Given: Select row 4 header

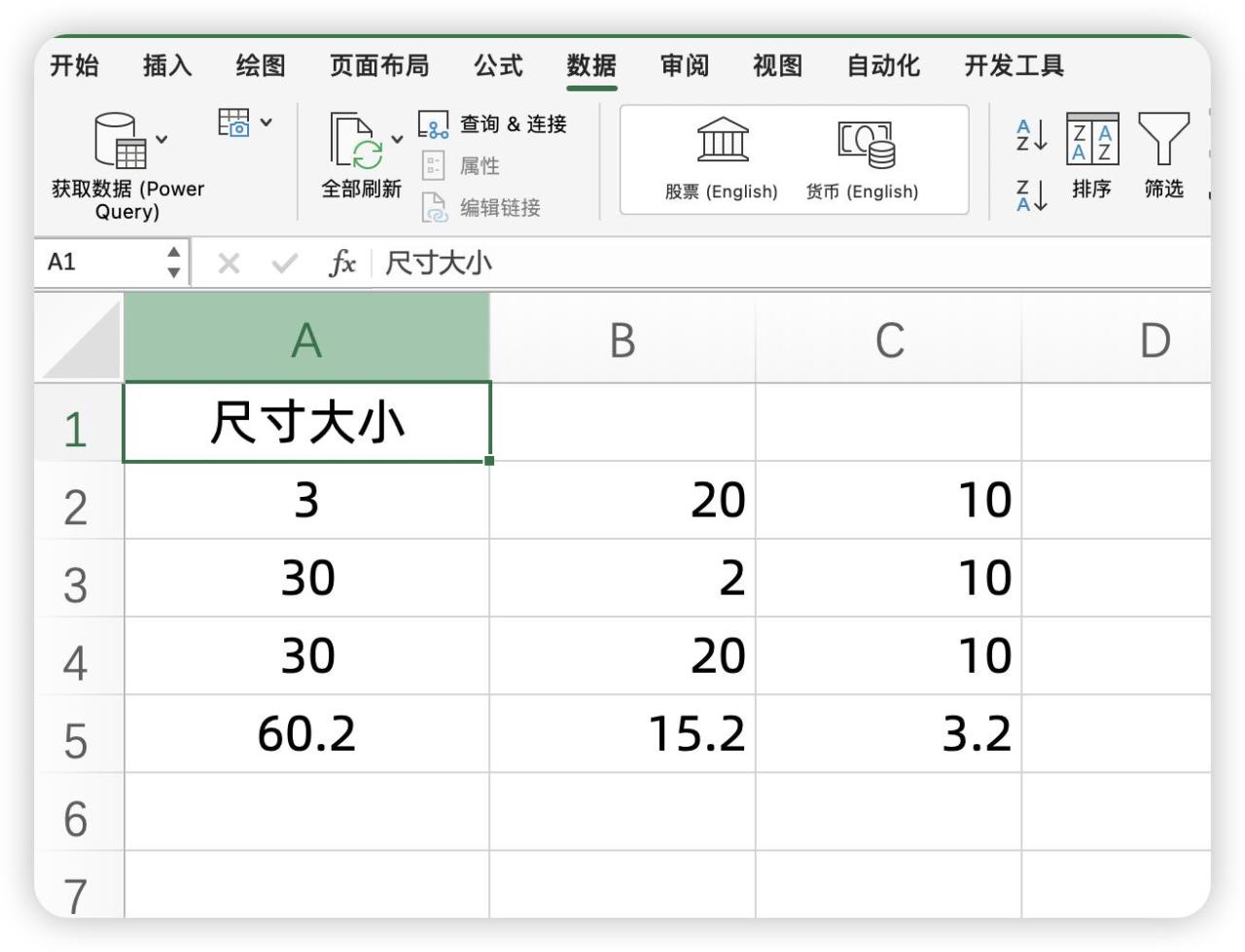Looking at the screenshot, I should pos(80,656).
